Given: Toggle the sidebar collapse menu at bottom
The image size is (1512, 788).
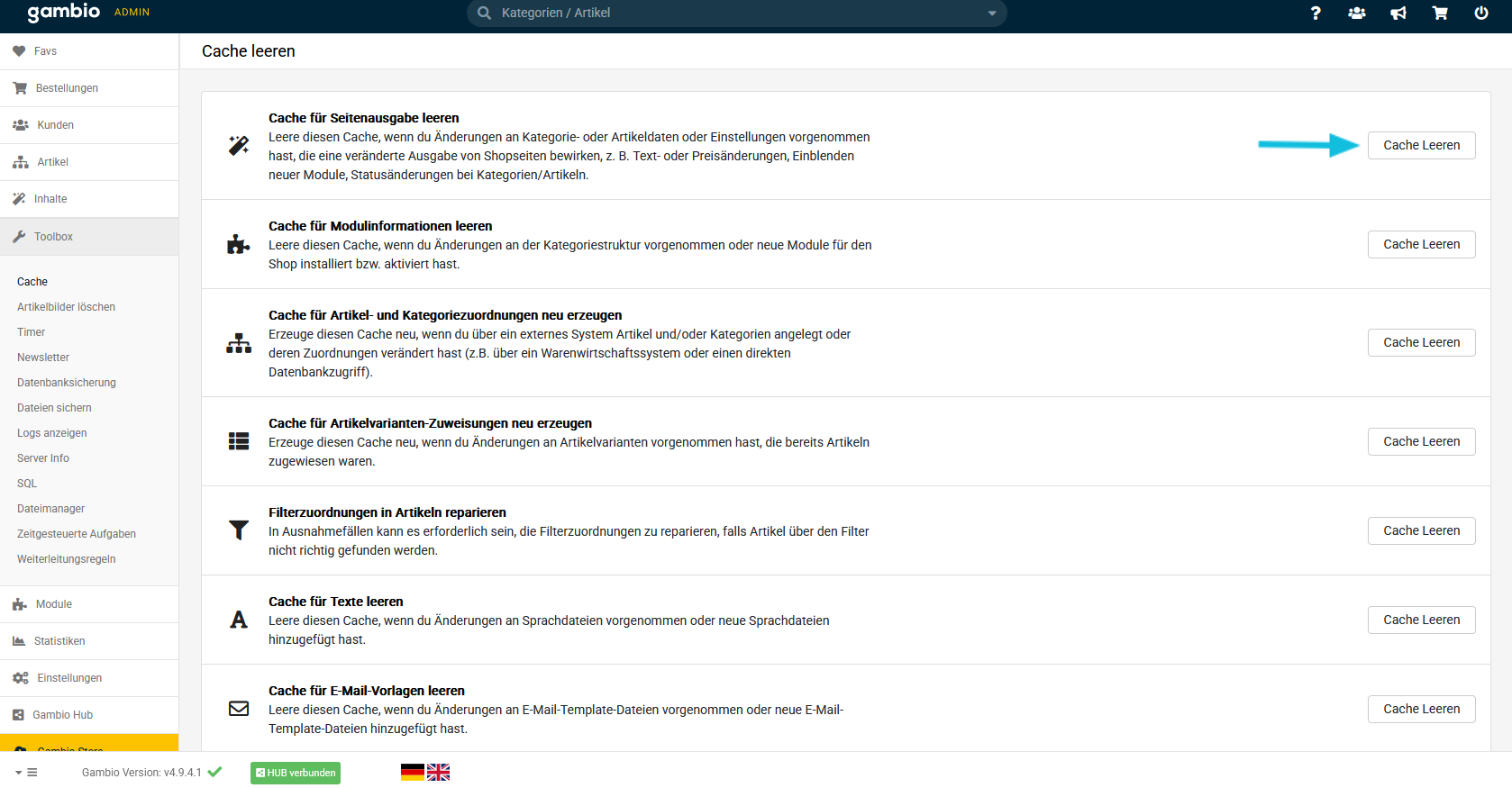Looking at the screenshot, I should [26, 773].
